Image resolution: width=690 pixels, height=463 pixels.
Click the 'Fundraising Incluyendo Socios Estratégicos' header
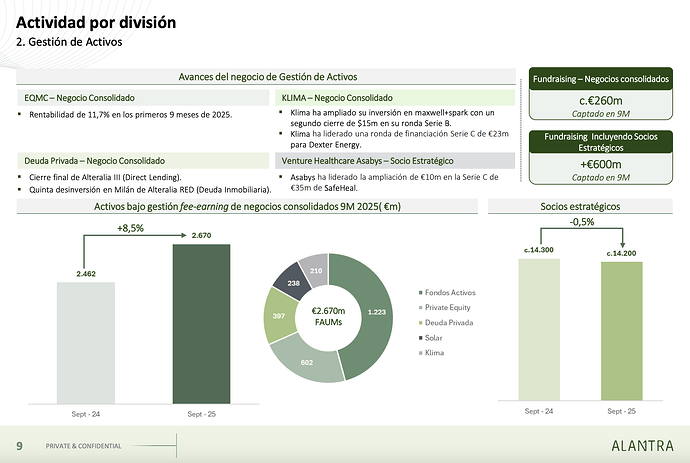[601, 142]
